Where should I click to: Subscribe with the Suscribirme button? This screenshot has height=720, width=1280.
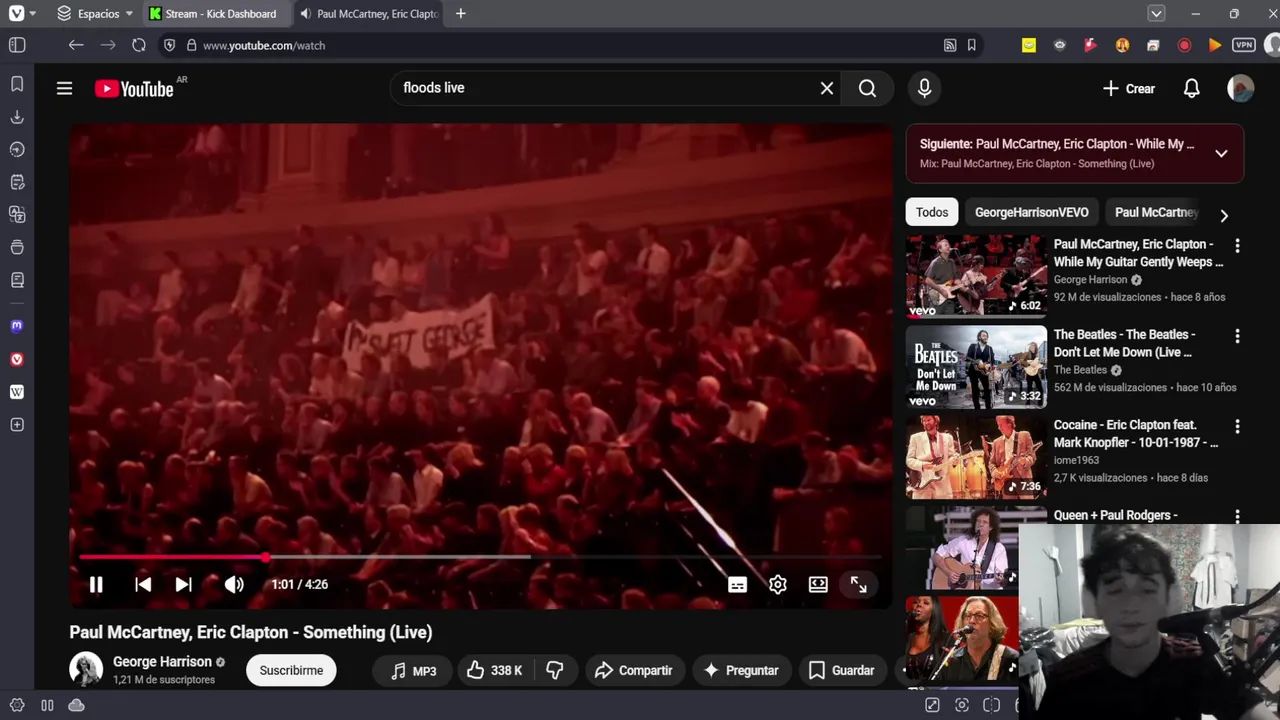291,670
